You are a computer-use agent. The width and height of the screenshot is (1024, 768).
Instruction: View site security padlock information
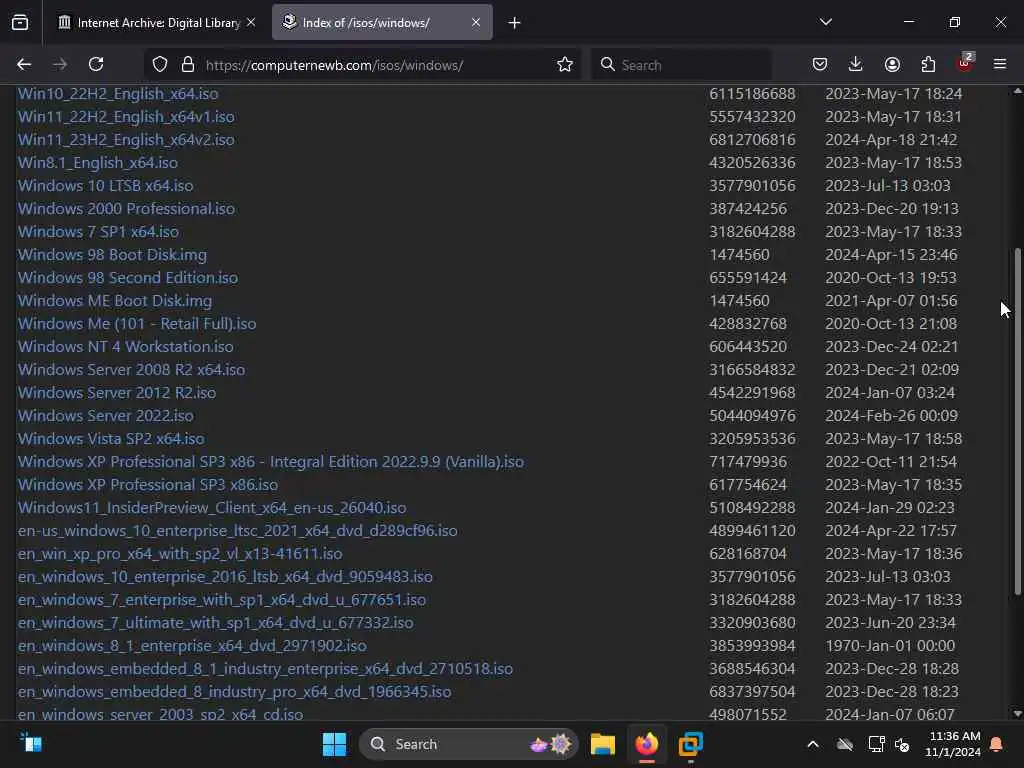point(188,65)
